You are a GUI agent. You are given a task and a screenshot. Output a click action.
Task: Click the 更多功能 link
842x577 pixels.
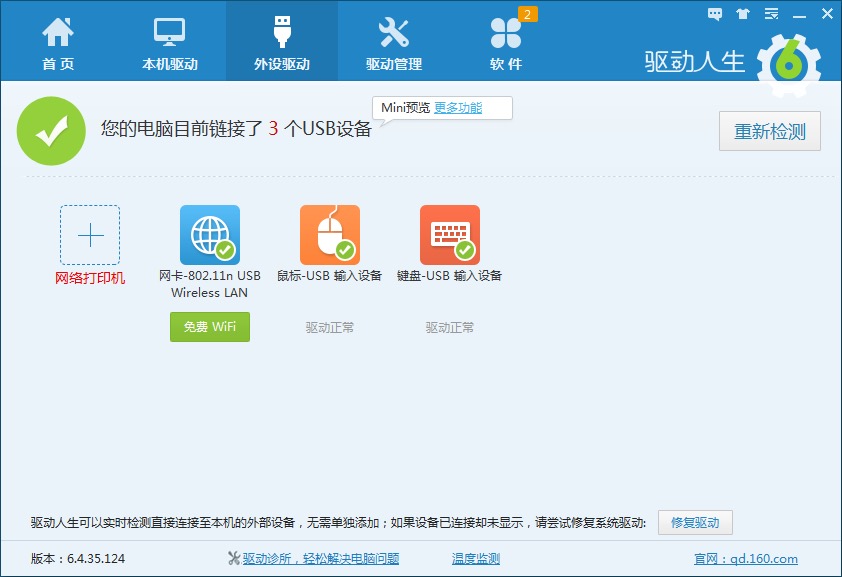tap(458, 108)
